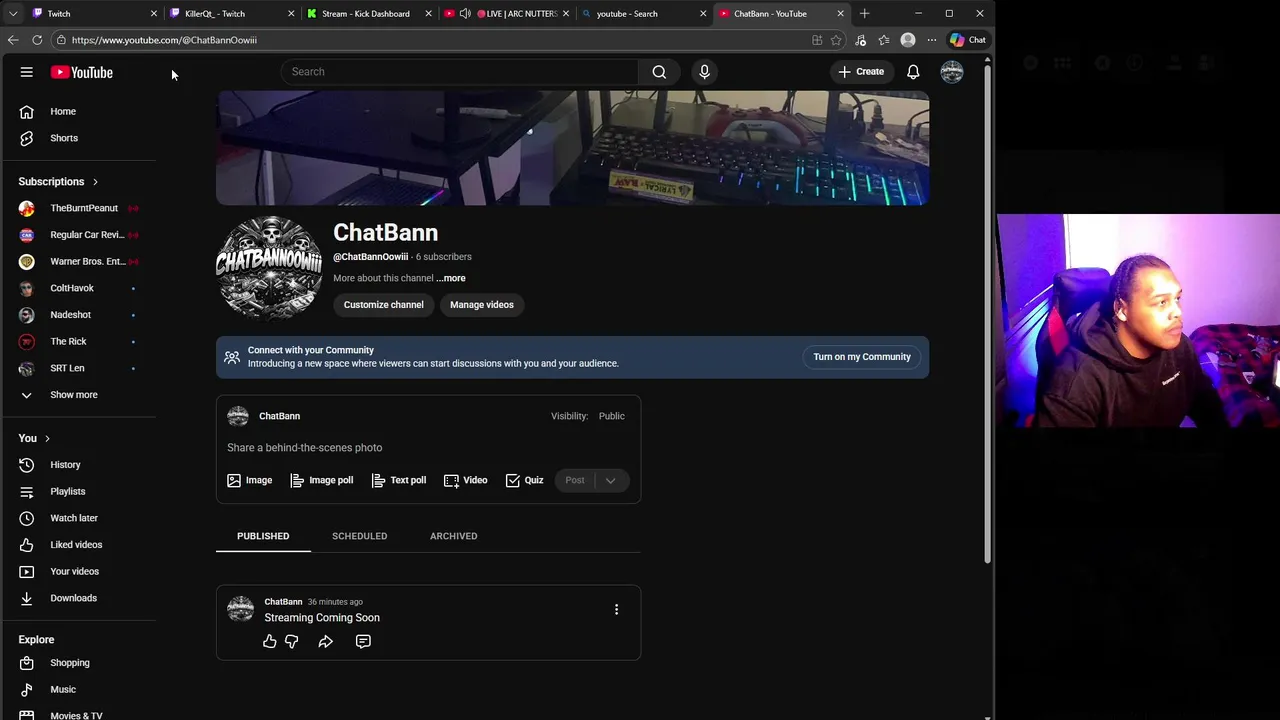
Task: Go back in browser
Action: tap(13, 40)
